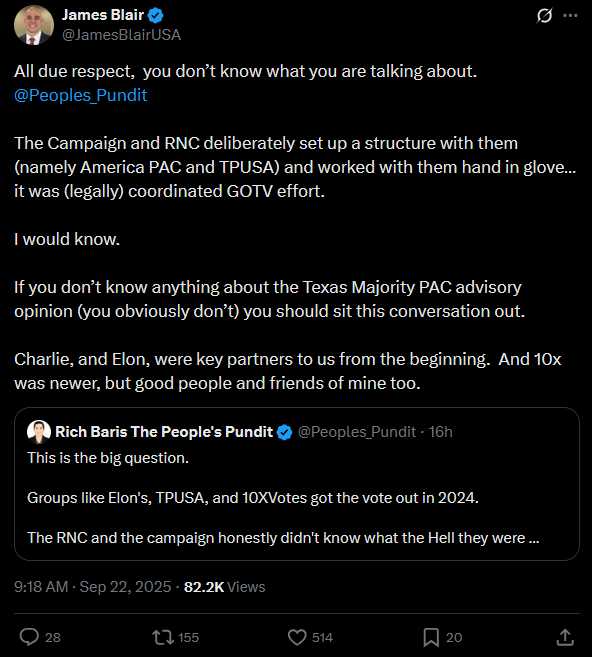Open the quoted tweet asking the big question
This screenshot has width=592, height=657.
[x=297, y=484]
